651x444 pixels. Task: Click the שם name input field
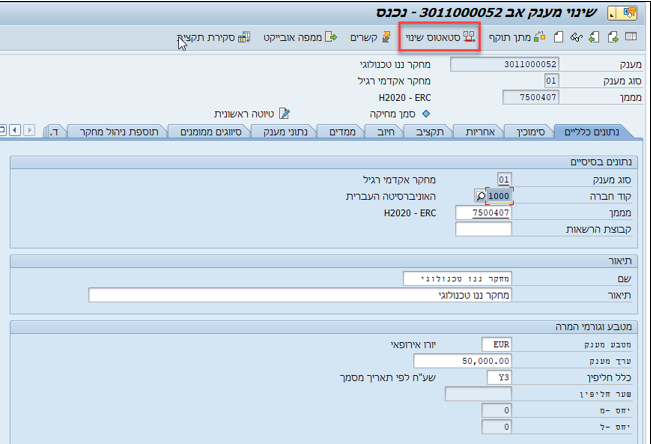457,279
